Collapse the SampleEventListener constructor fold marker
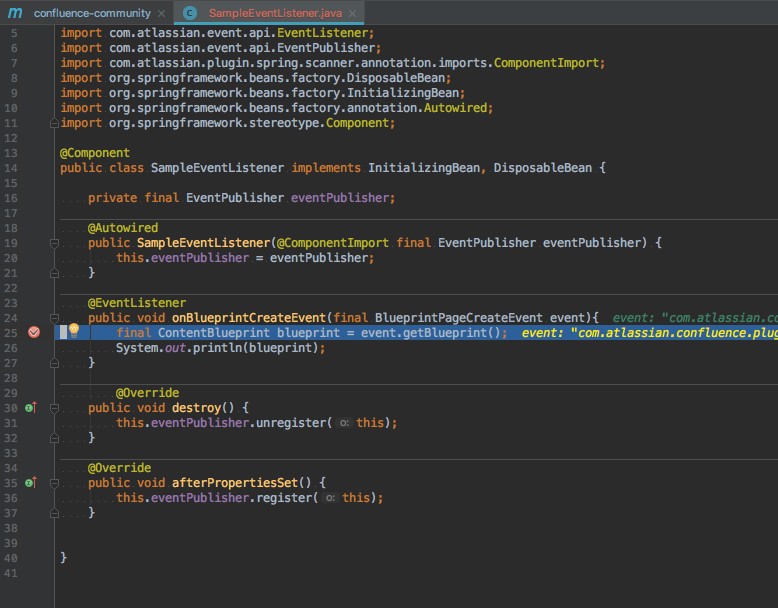778x608 pixels. pyautogui.click(x=54, y=243)
